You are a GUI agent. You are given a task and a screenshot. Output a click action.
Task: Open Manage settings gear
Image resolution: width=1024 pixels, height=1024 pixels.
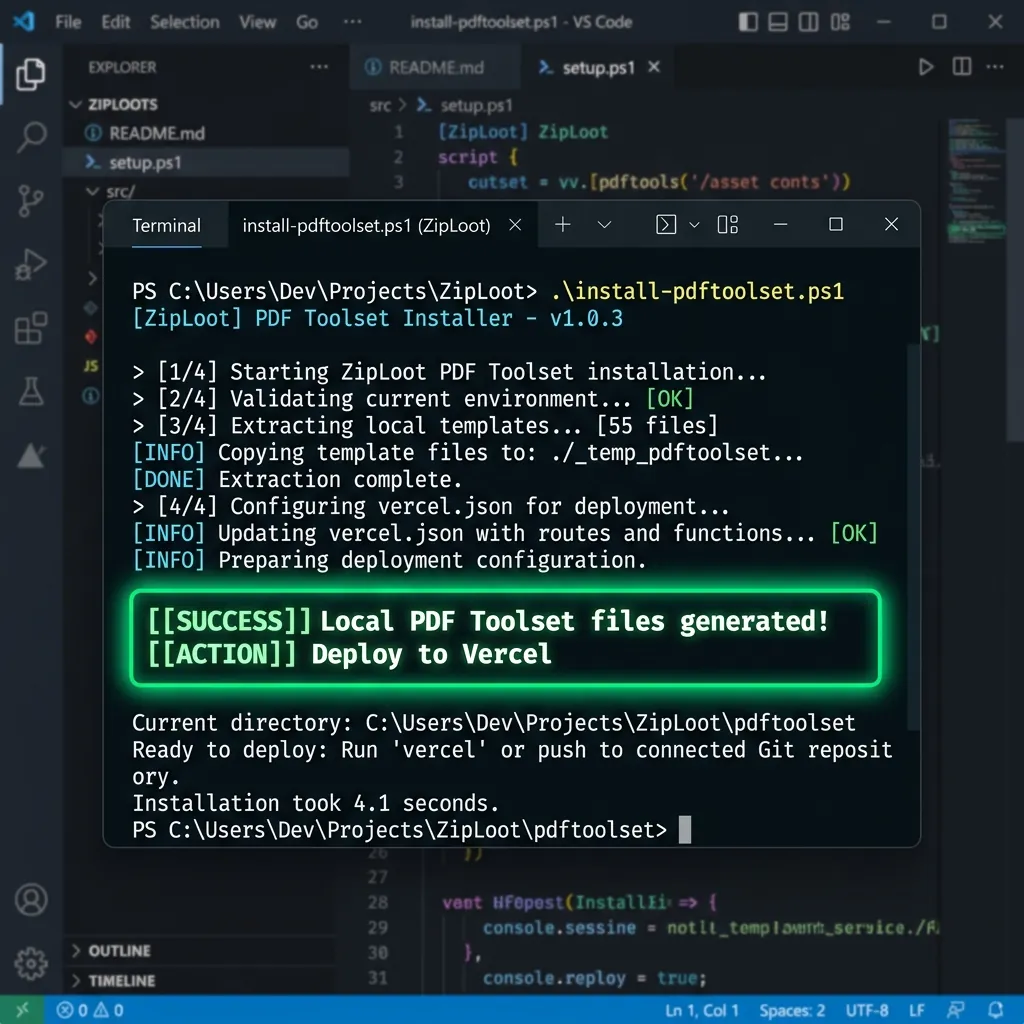pyautogui.click(x=31, y=963)
